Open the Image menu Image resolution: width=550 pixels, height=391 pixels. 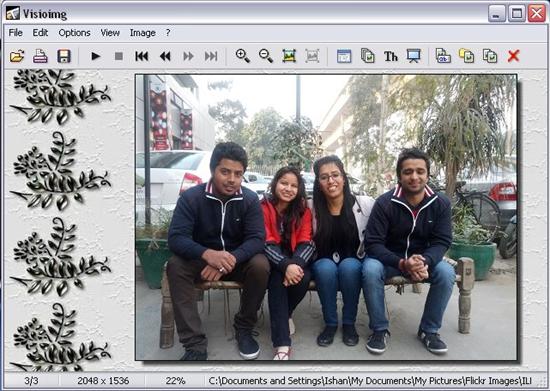coord(142,33)
